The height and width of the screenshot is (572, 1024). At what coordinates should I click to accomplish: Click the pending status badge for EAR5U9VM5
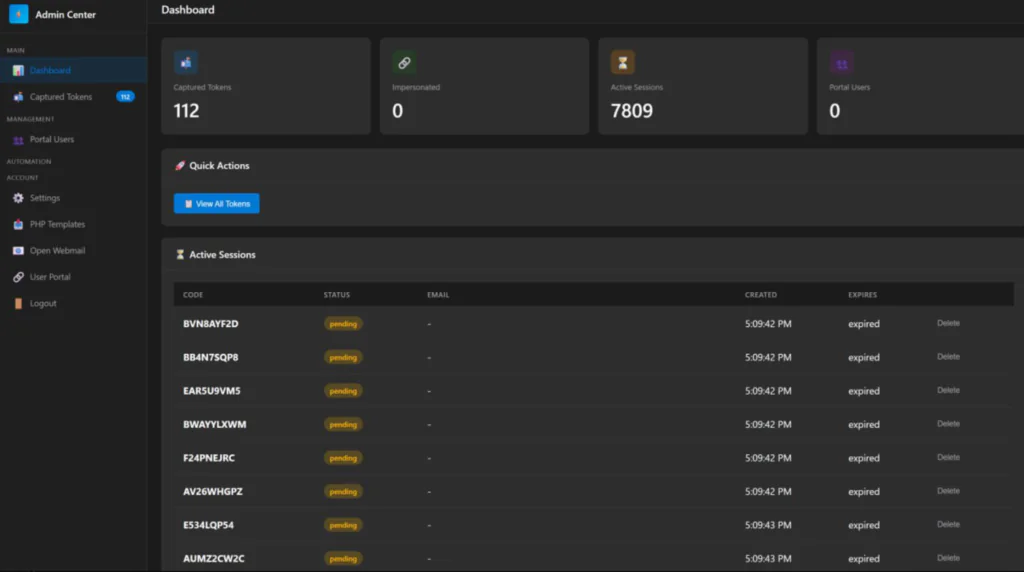[343, 391]
